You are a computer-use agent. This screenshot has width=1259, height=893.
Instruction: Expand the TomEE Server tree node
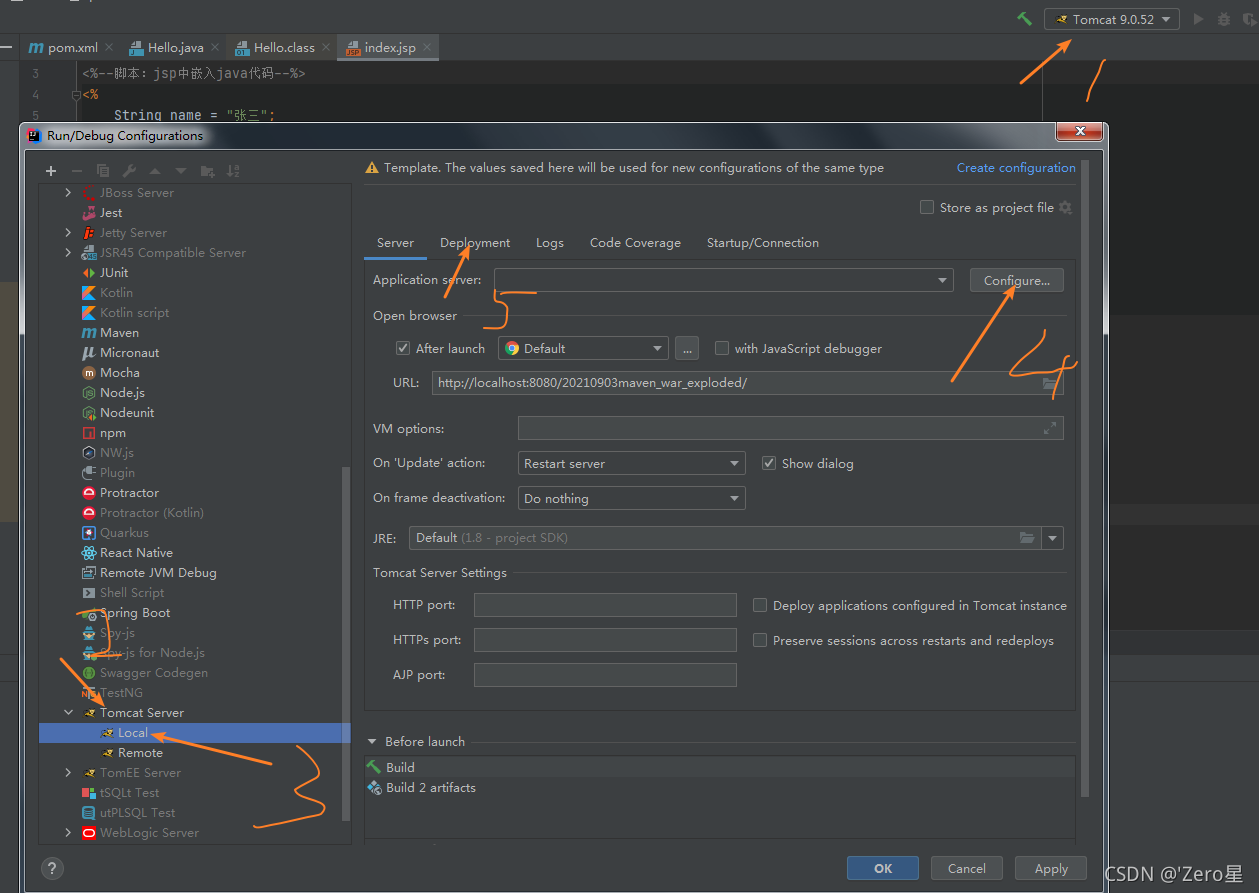[x=68, y=772]
